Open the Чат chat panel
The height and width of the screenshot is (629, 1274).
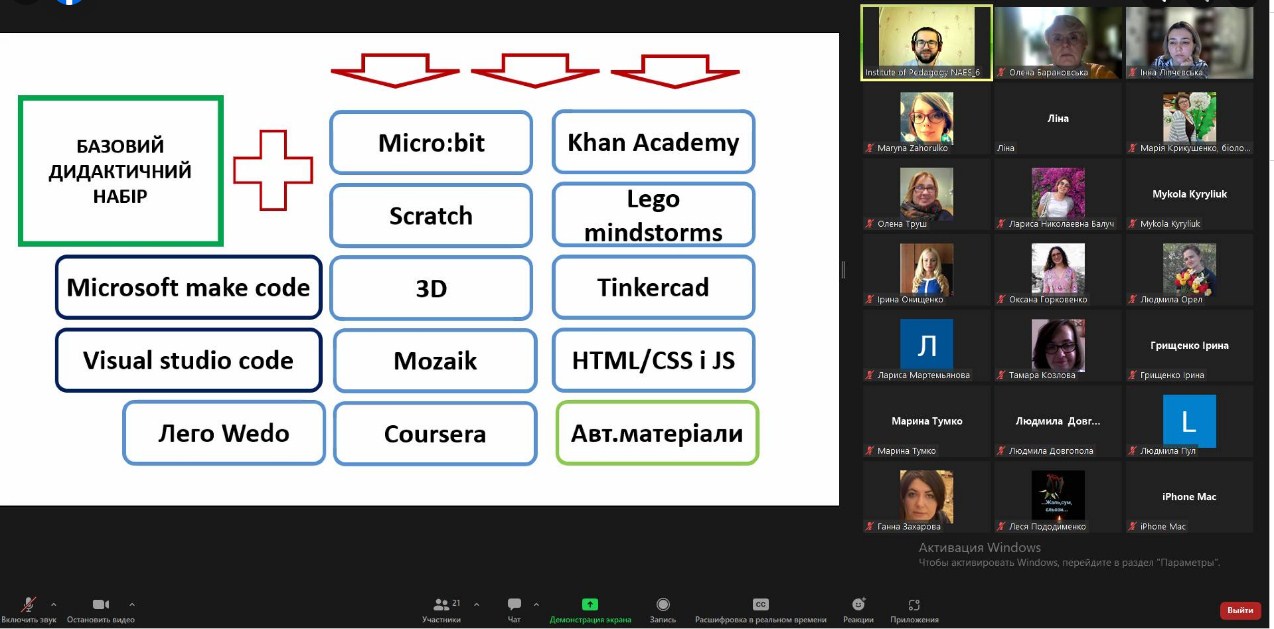click(x=514, y=605)
